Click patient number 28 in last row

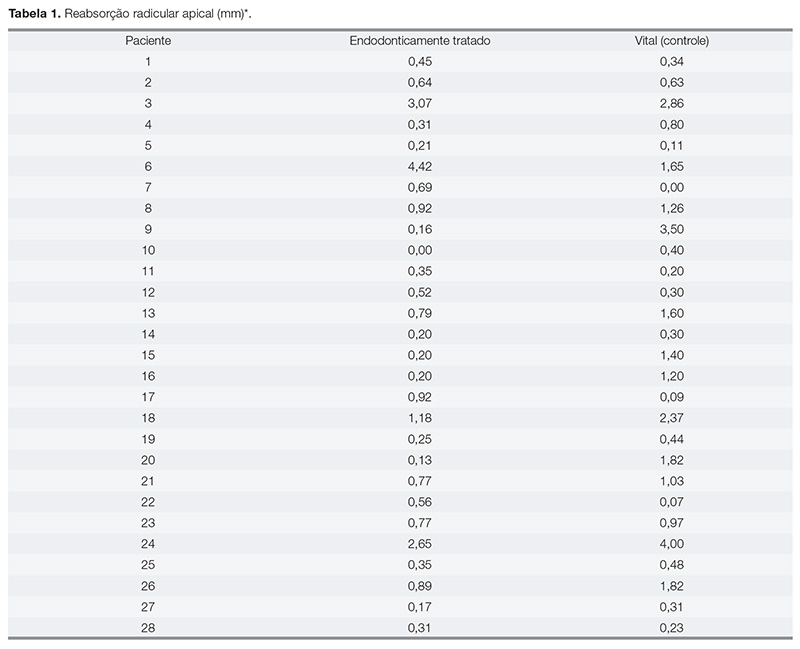coord(147,628)
